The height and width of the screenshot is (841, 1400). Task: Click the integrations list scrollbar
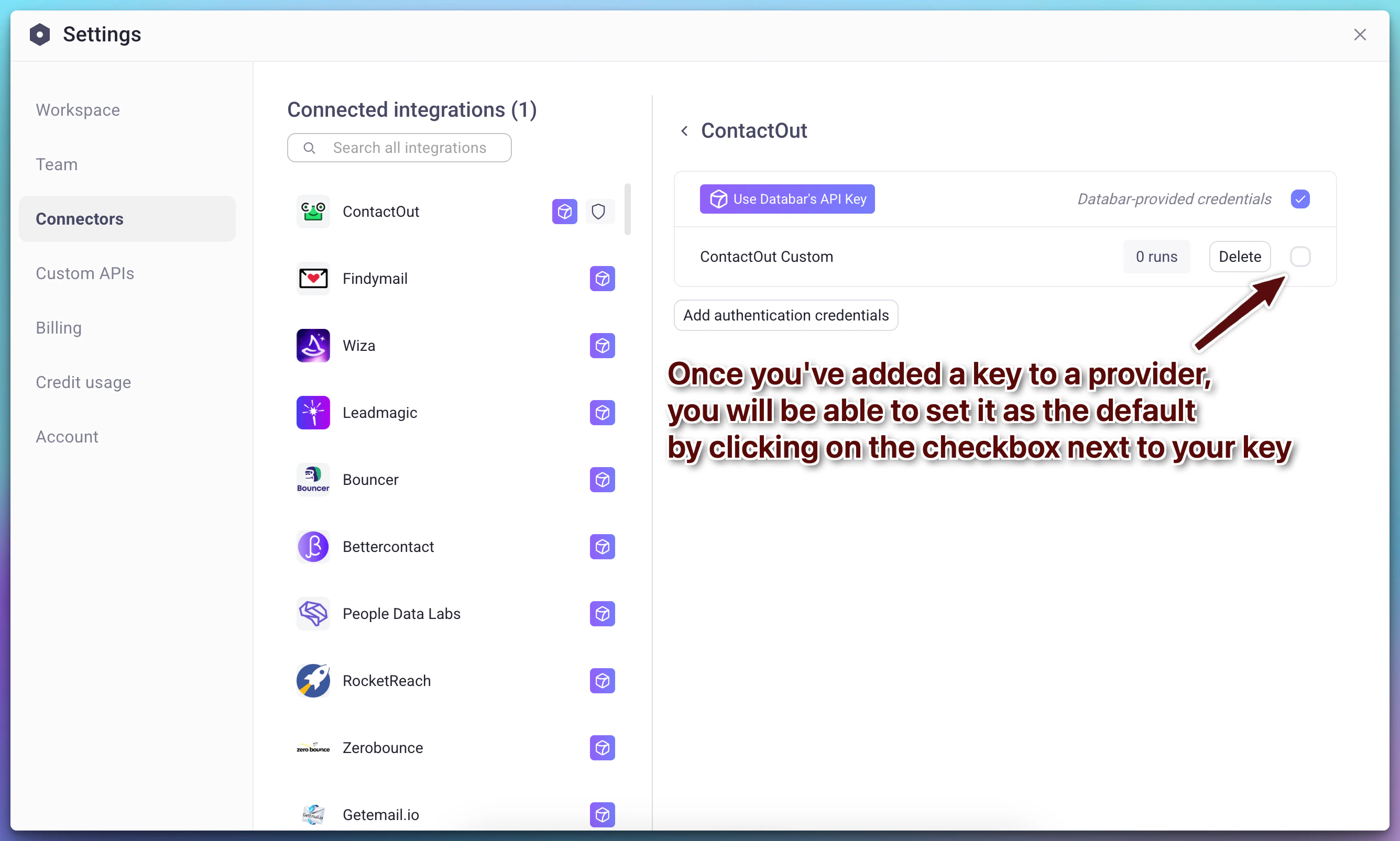coord(627,208)
